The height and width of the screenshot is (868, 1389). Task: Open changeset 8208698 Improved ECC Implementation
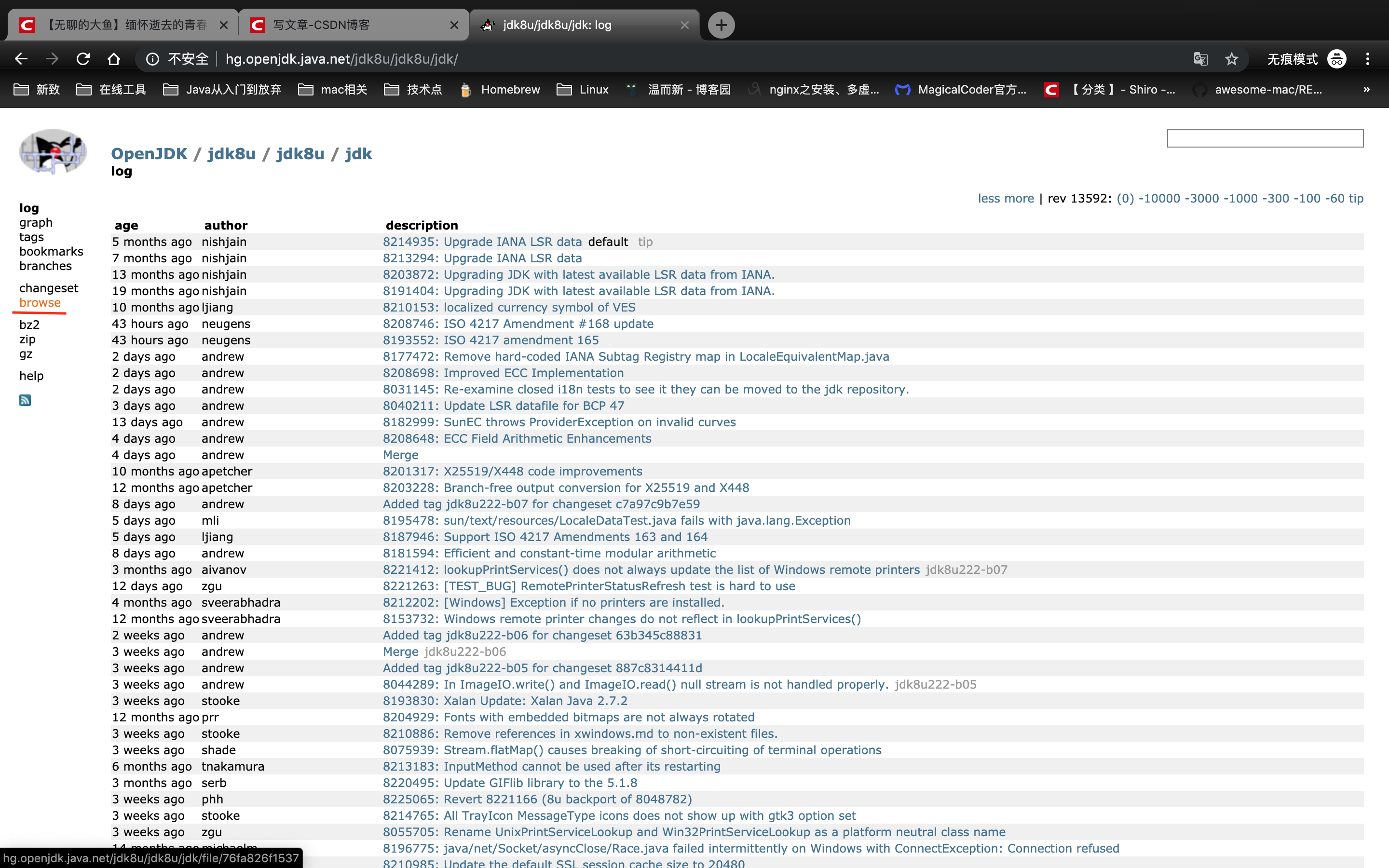(503, 373)
